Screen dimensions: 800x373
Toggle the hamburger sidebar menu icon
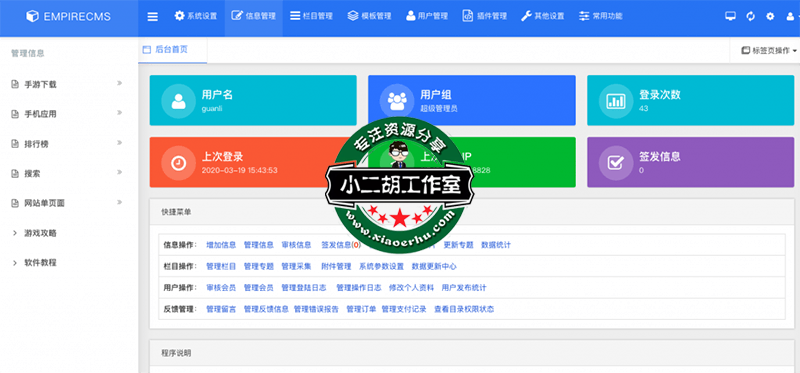click(153, 16)
